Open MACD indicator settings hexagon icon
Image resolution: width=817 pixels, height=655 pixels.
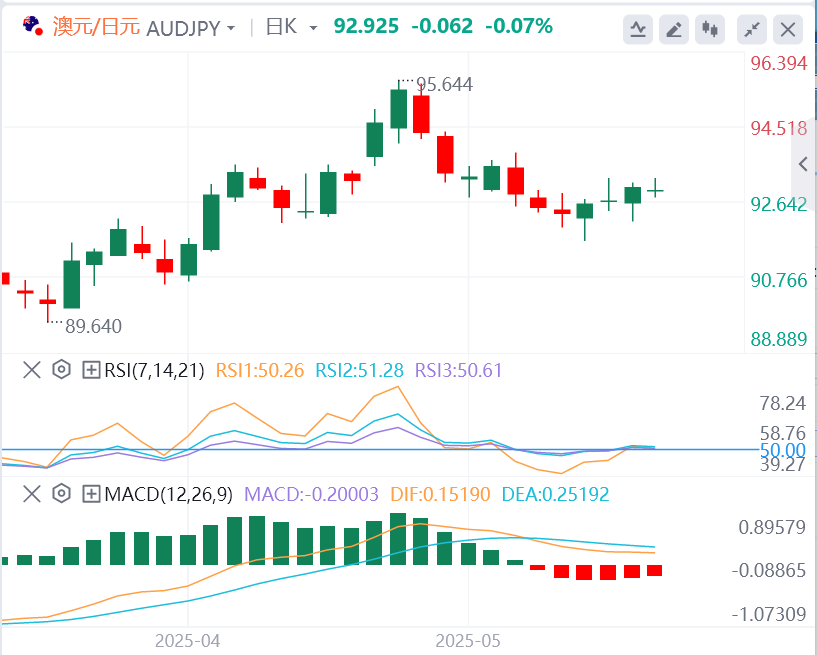[61, 493]
